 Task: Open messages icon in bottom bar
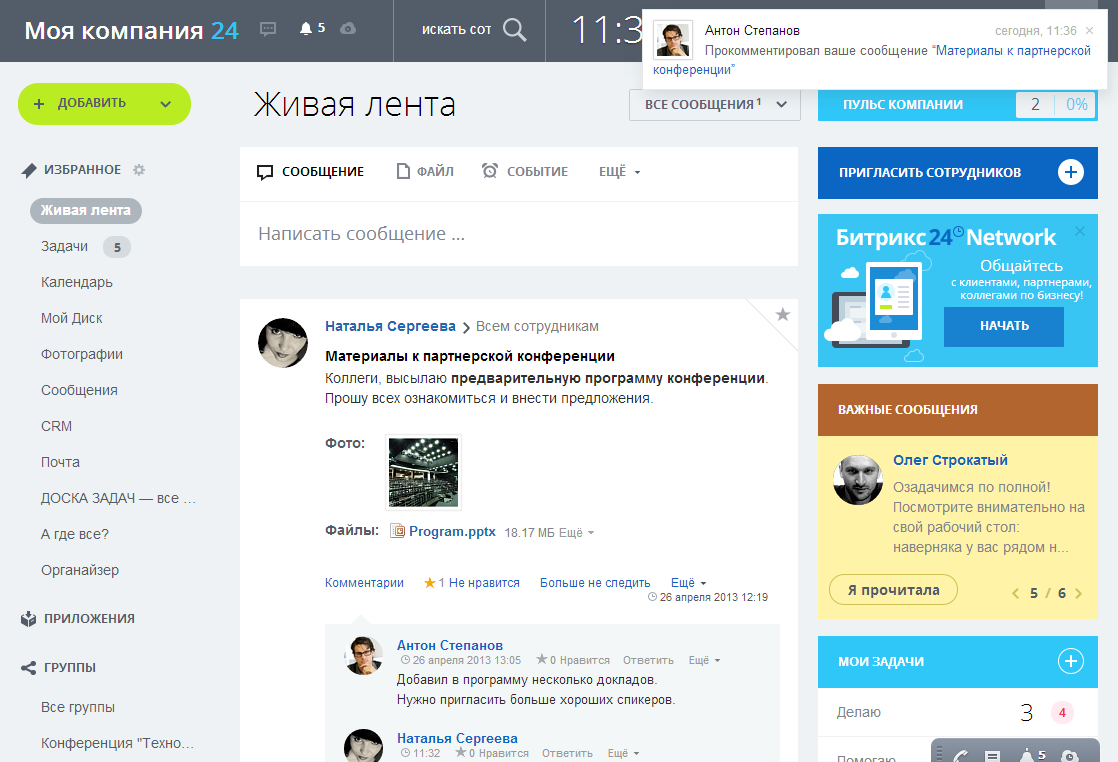tap(993, 756)
